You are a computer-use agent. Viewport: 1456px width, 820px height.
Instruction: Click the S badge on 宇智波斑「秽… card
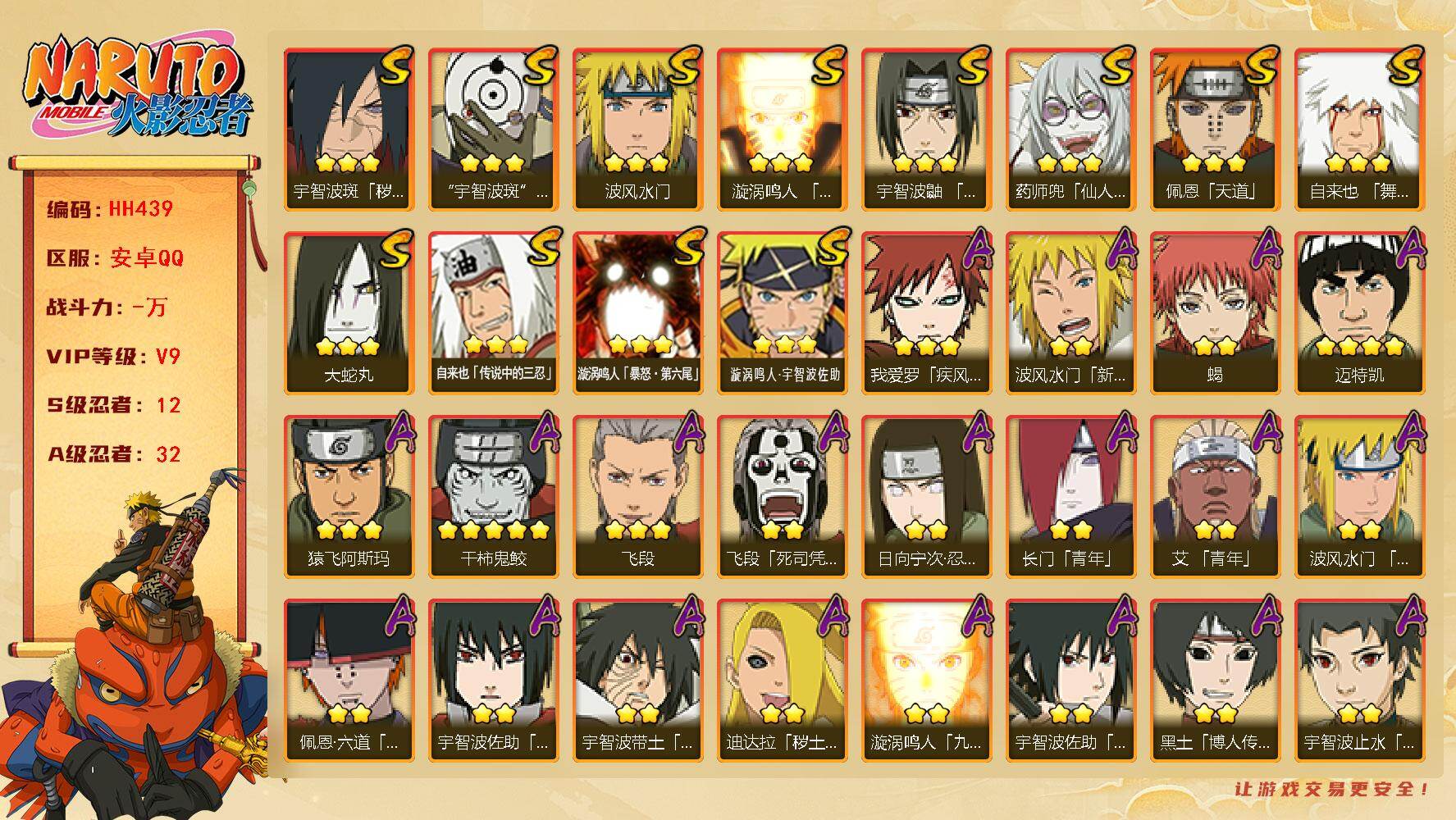(395, 66)
